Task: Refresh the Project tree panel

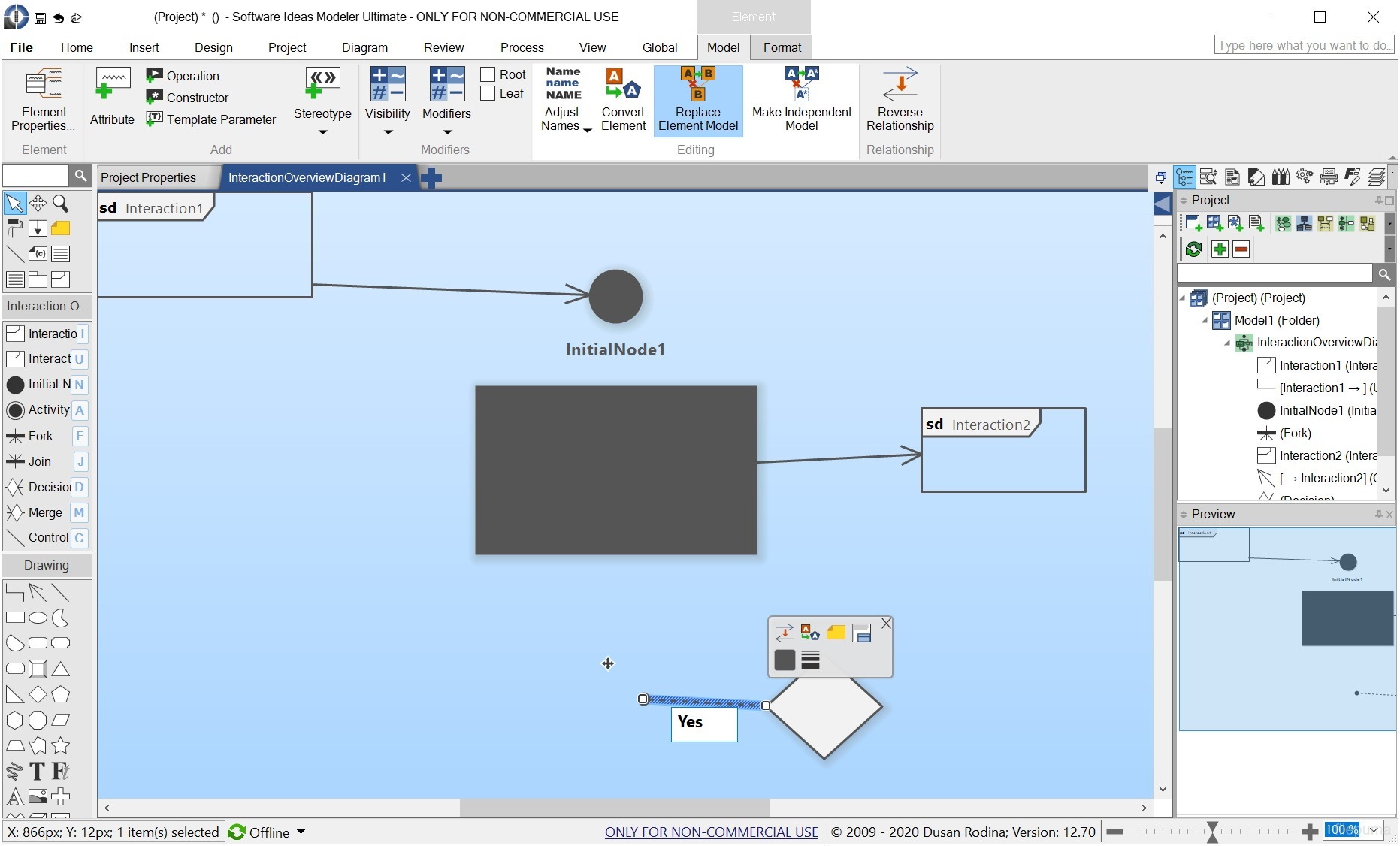Action: coord(1193,249)
